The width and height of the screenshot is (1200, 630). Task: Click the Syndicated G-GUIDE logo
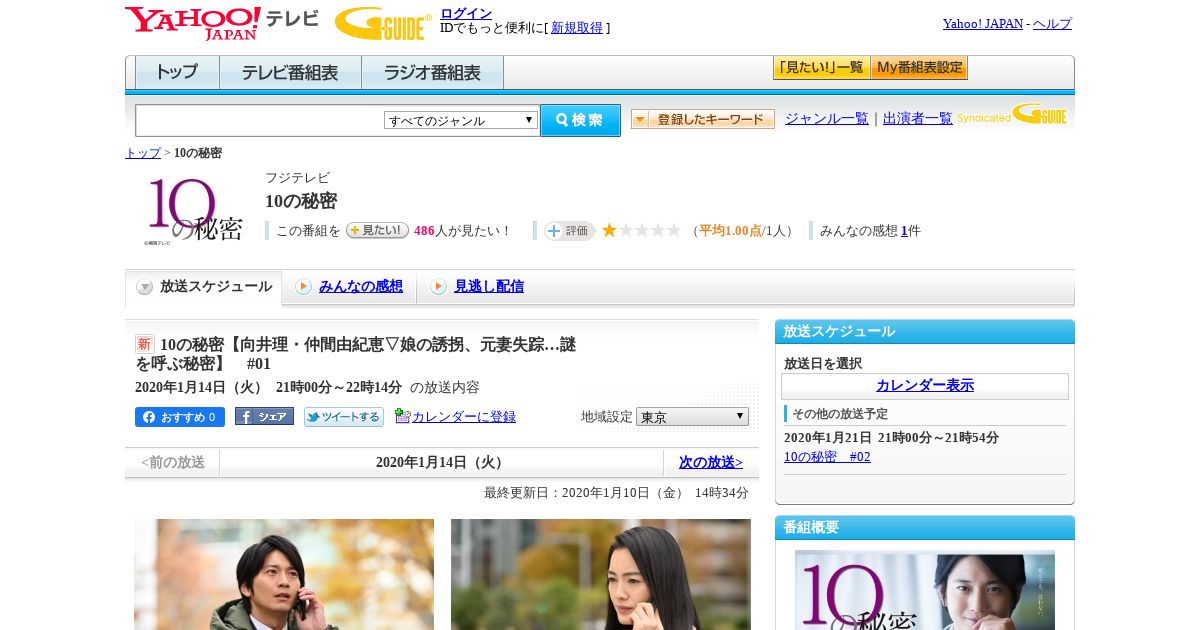pos(1012,115)
